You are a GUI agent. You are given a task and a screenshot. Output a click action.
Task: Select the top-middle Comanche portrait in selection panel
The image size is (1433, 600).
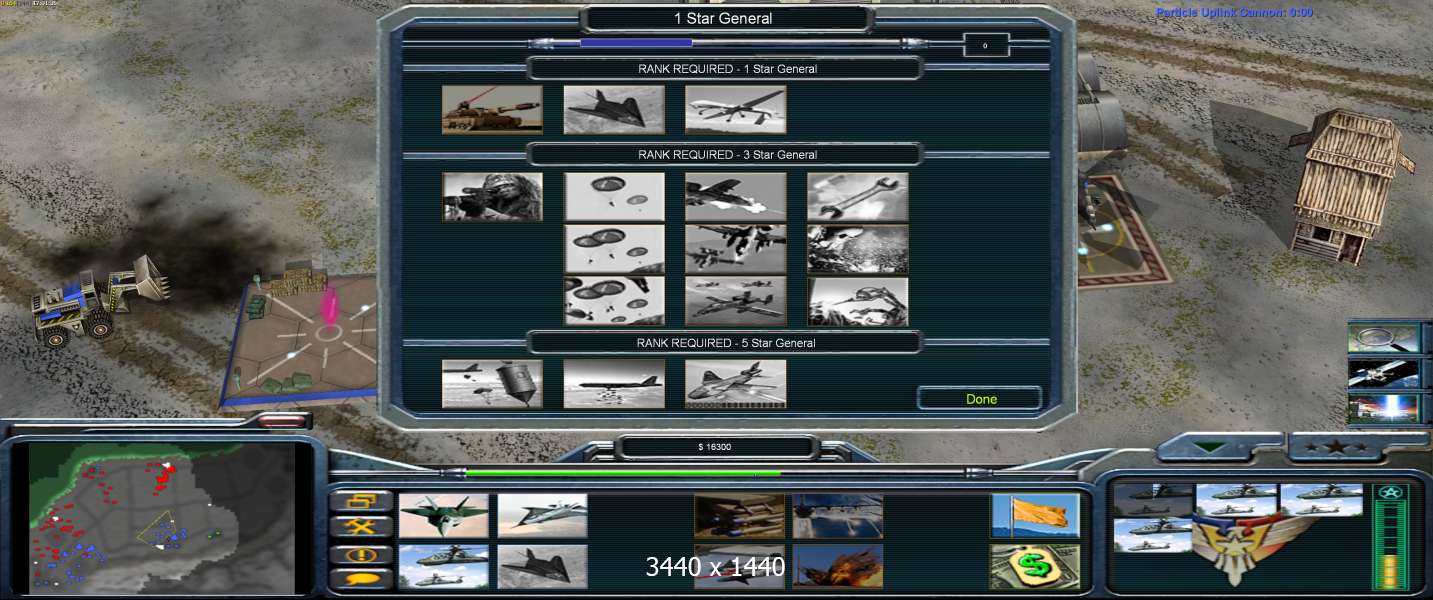click(x=1237, y=500)
